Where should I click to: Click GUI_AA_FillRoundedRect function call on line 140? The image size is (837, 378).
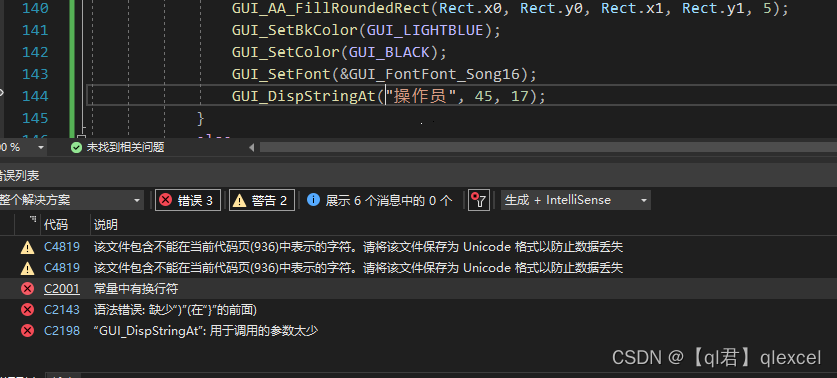(331, 9)
